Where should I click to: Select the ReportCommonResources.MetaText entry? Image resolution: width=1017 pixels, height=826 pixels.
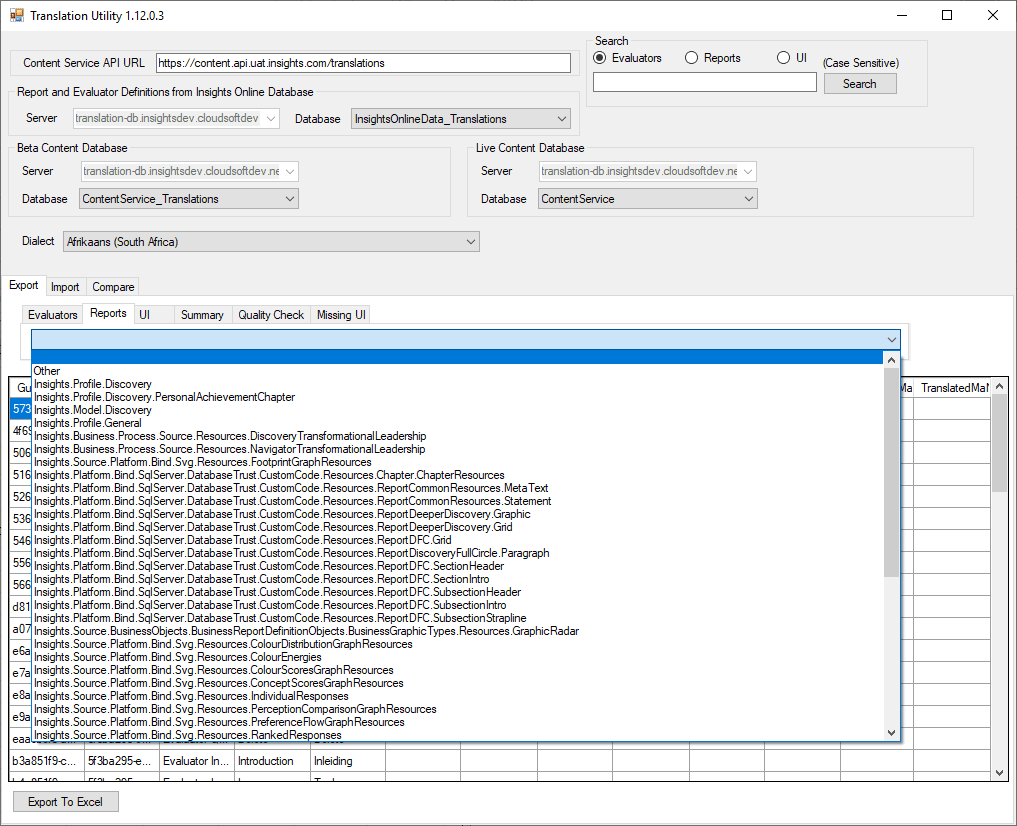pos(457,488)
